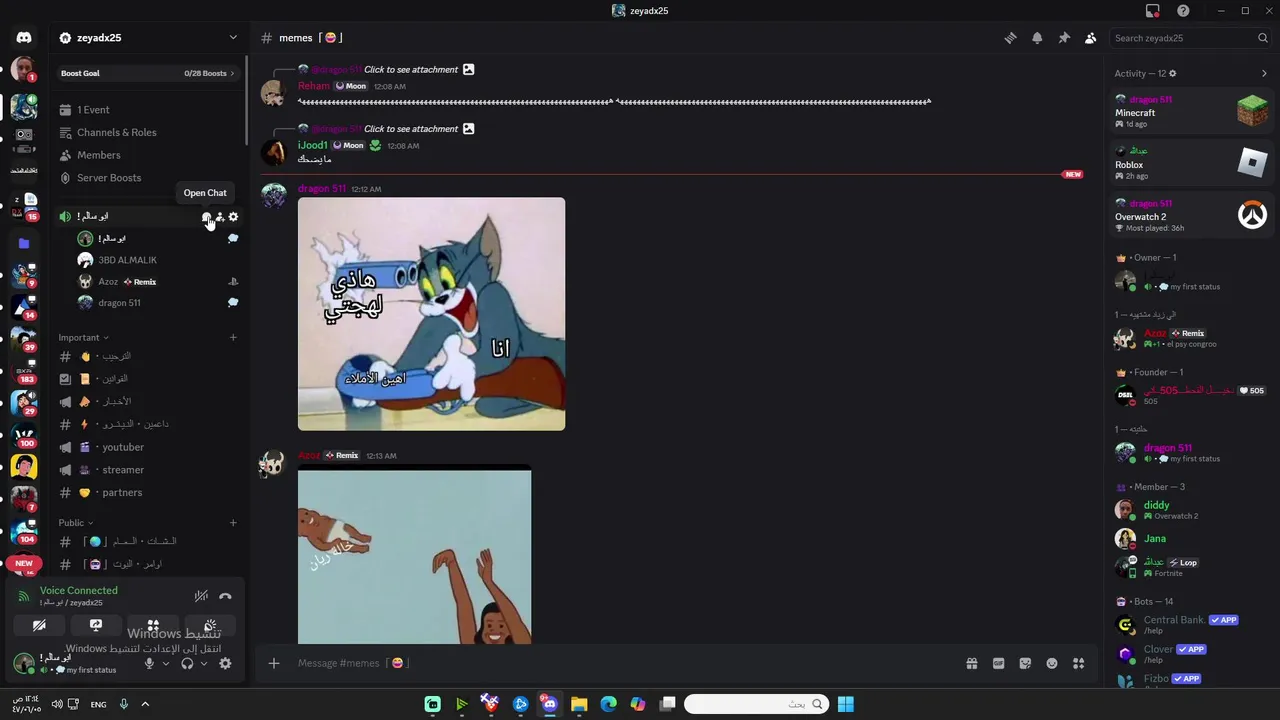Start an activity button
Image resolution: width=1280 pixels, height=720 pixels.
pos(153,626)
